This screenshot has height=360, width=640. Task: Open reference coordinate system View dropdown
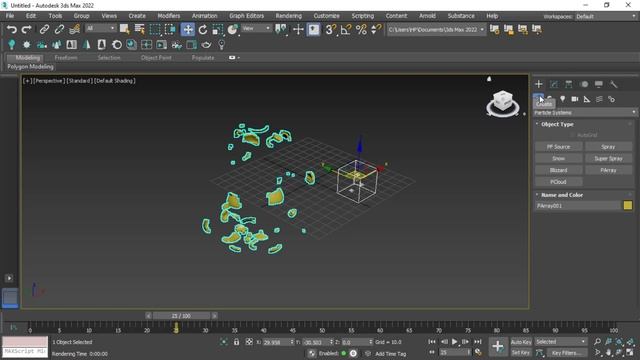coord(256,28)
